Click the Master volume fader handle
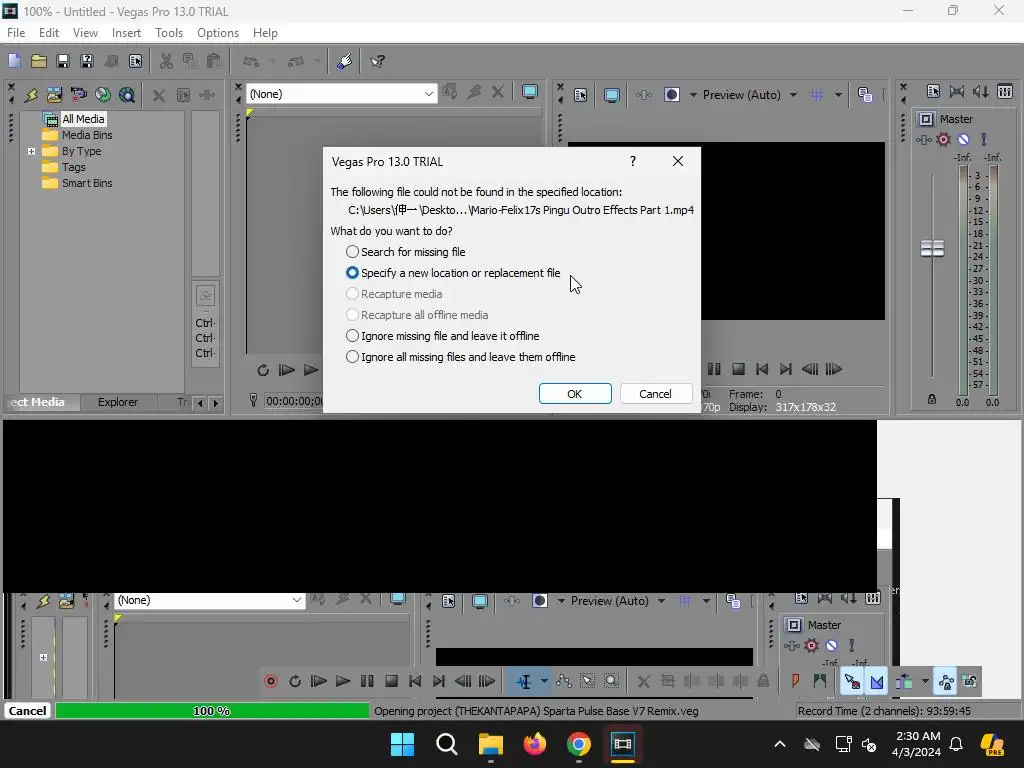Image resolution: width=1024 pixels, height=768 pixels. click(932, 248)
